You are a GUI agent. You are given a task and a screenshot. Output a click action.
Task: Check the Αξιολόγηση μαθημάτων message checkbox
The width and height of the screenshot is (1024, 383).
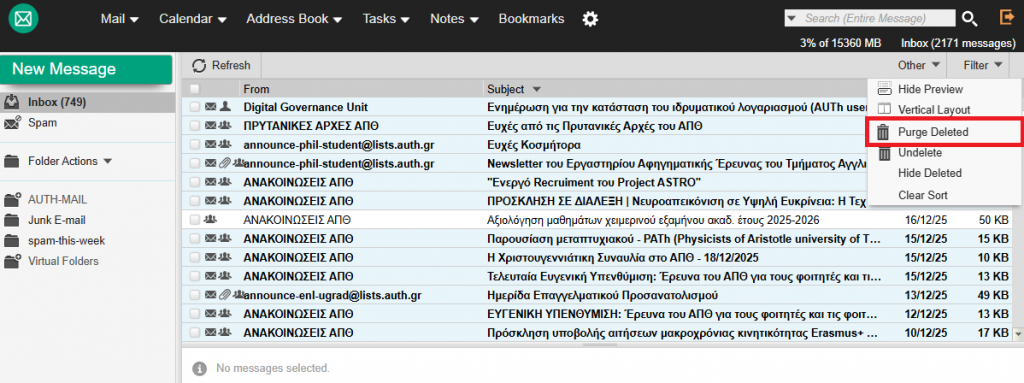click(195, 220)
